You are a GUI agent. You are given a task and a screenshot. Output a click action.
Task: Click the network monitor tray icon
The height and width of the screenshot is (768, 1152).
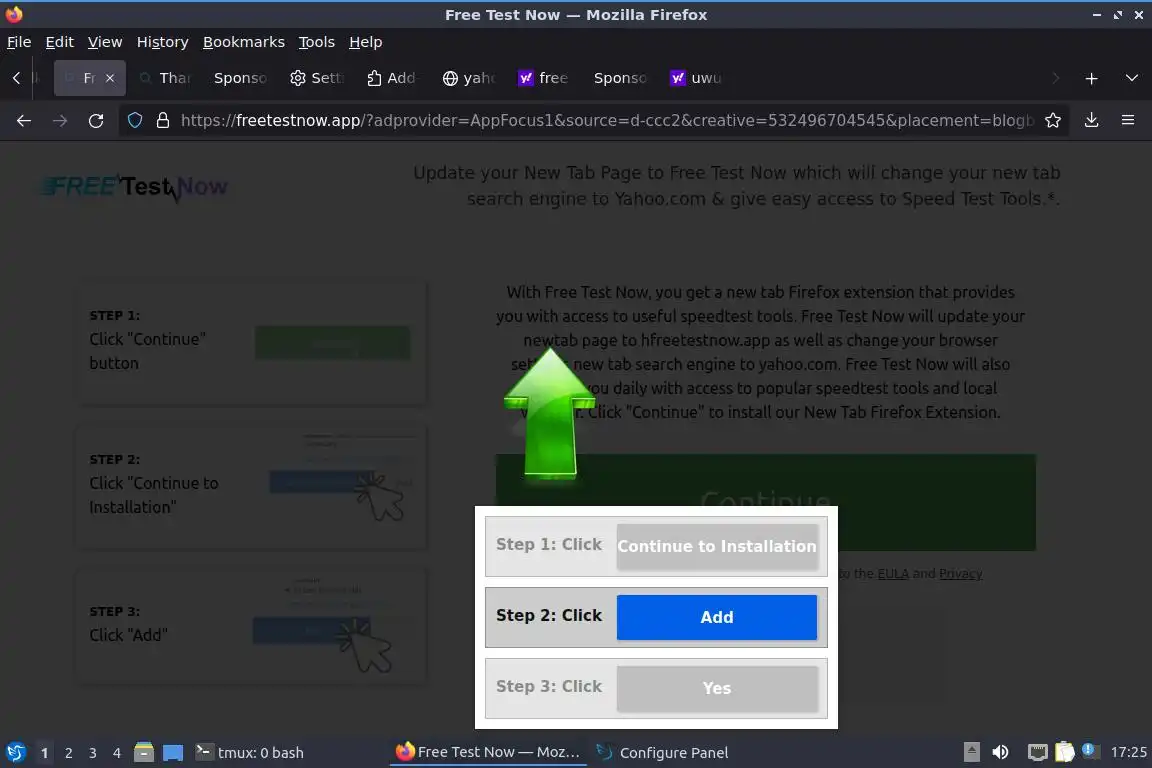click(x=1037, y=752)
